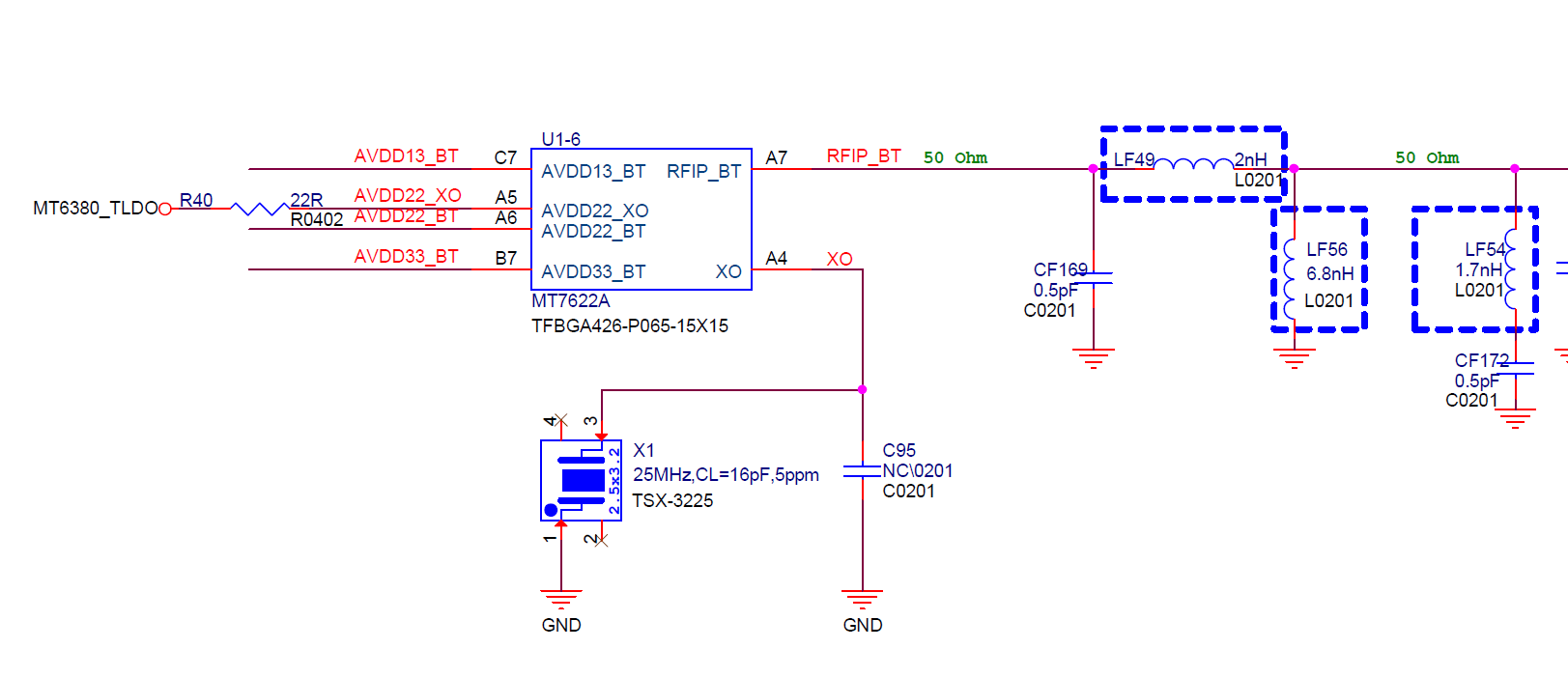Click the XO pin name inside U1-6
1568x677 pixels.
click(728, 271)
